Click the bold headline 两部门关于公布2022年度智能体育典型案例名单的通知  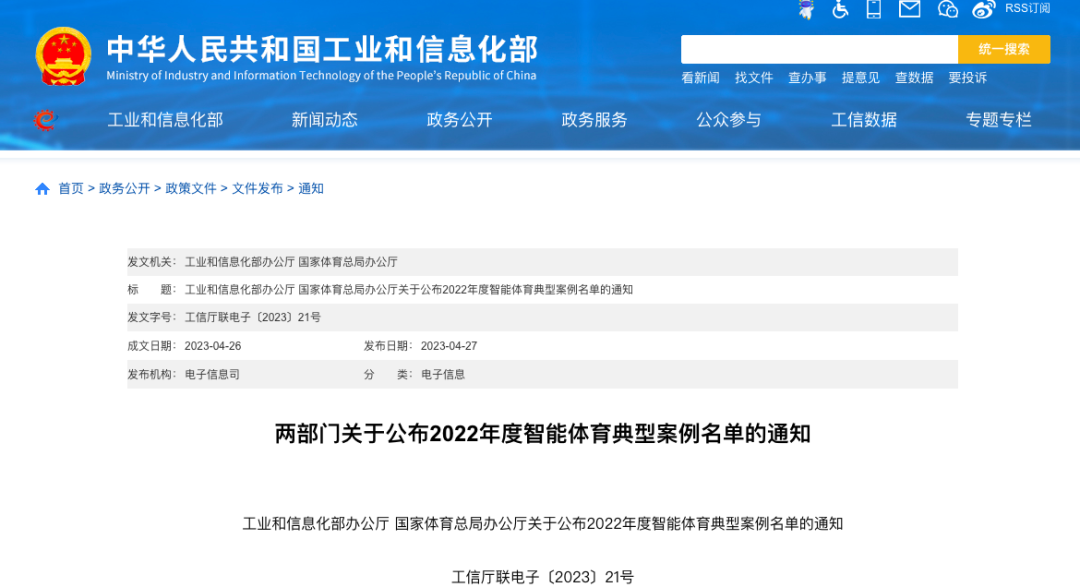(543, 434)
